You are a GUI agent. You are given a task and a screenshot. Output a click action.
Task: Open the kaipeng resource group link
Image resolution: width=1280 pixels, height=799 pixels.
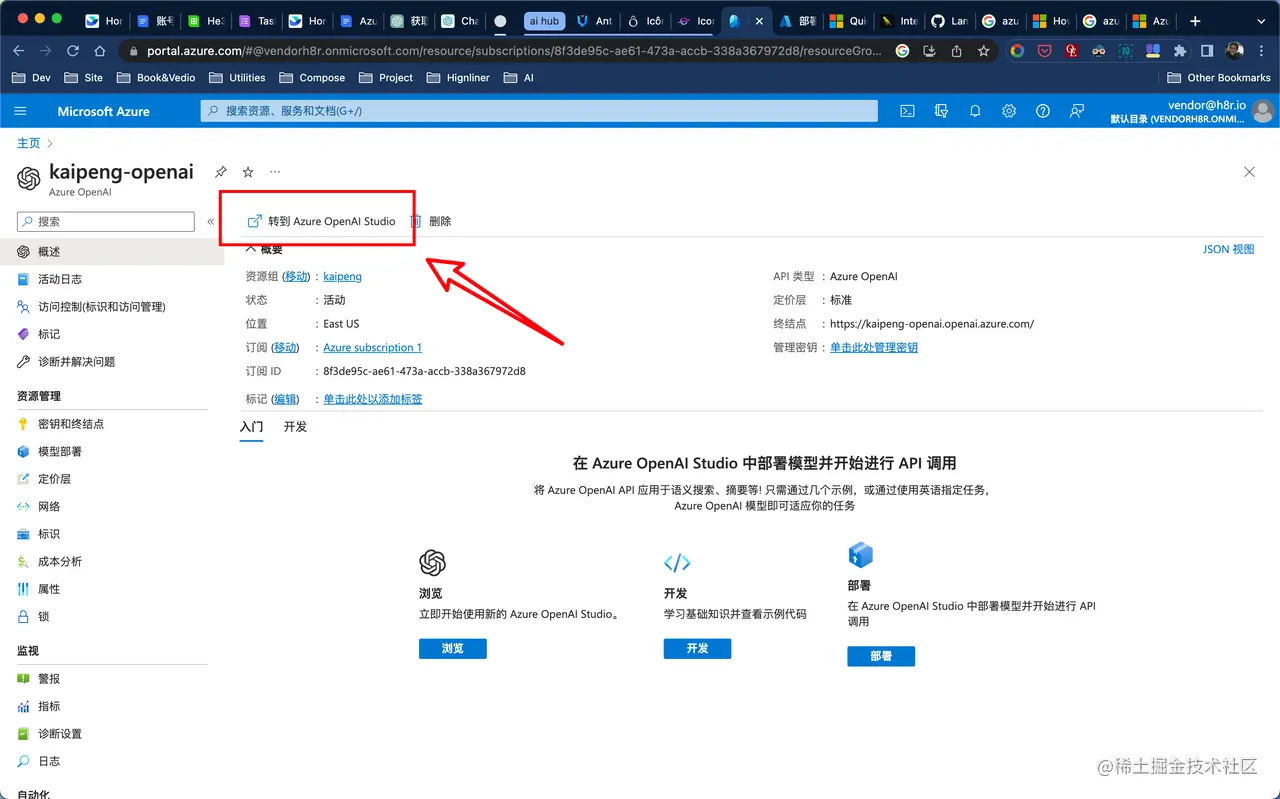(x=342, y=276)
